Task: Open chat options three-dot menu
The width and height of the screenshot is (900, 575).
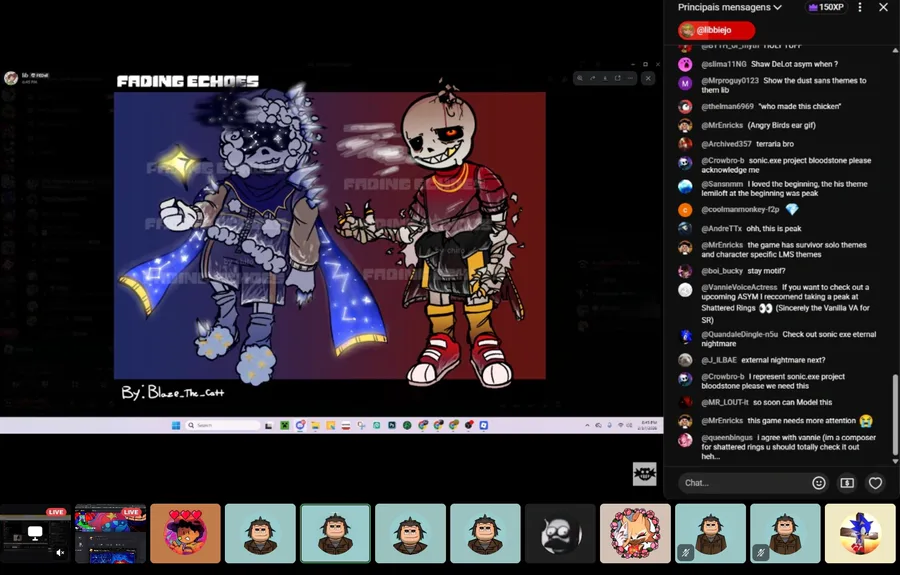Action: [x=860, y=7]
